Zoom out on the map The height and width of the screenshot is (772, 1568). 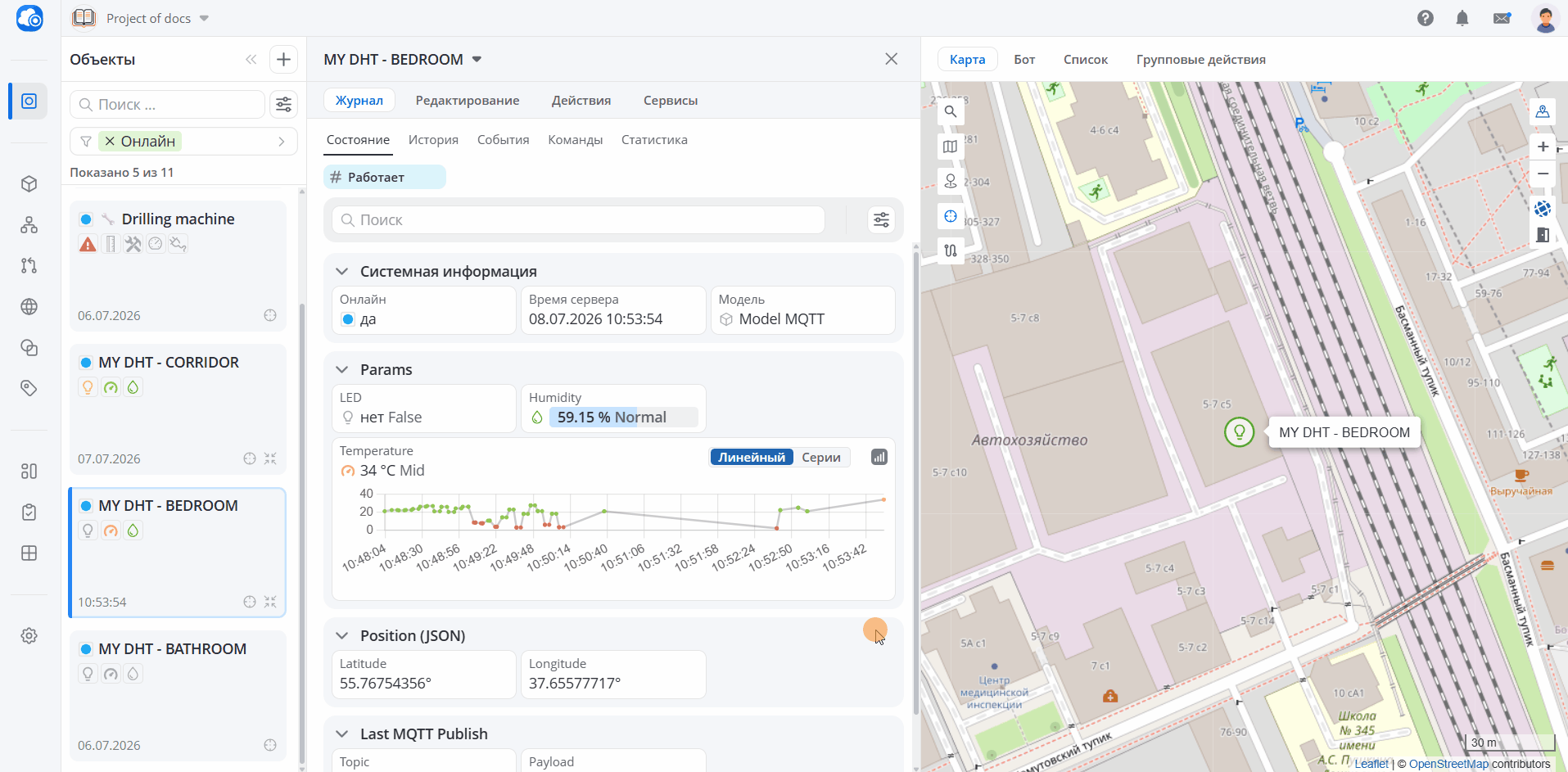point(1543,174)
